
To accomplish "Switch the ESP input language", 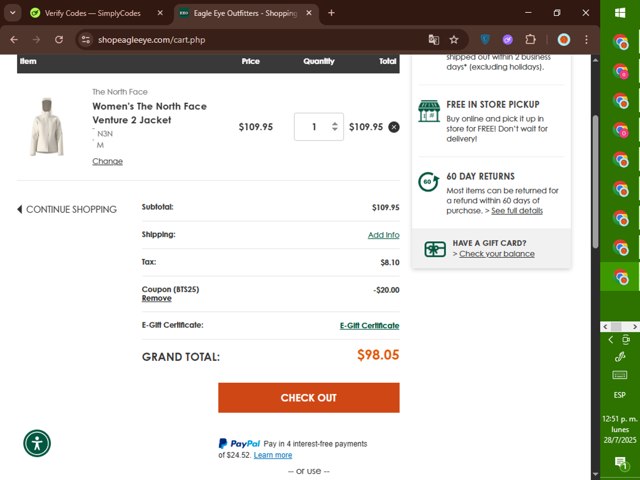I will [x=620, y=395].
